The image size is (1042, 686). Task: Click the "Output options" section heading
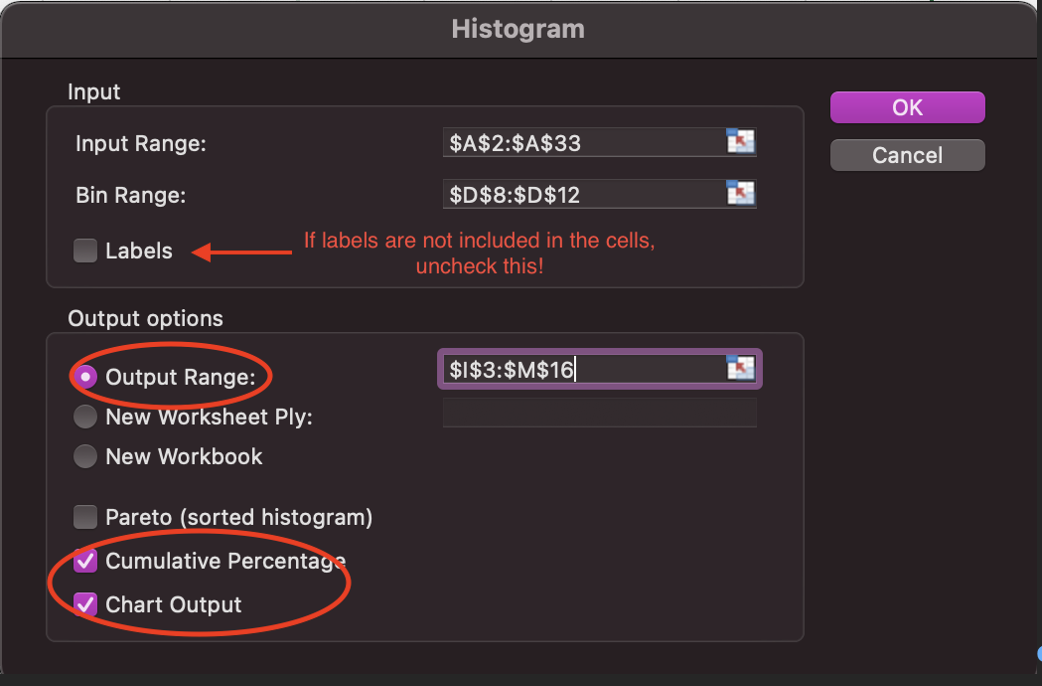click(x=145, y=319)
